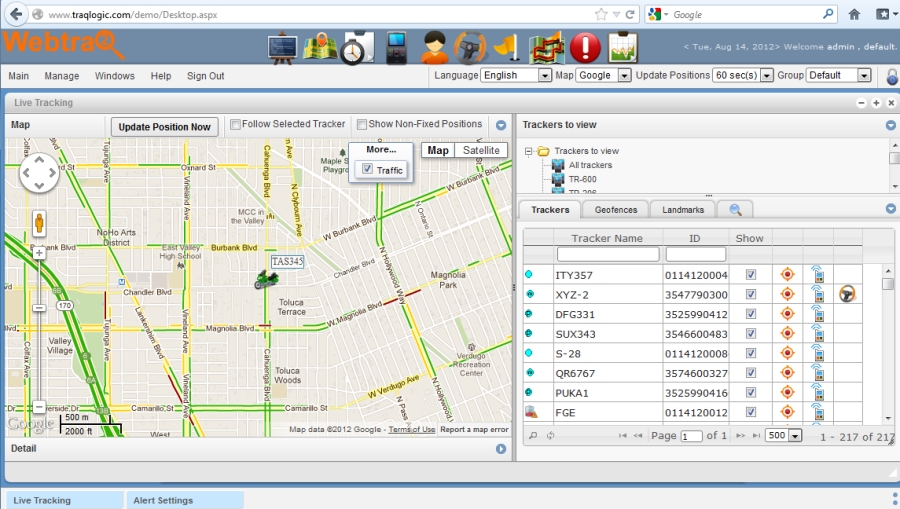Viewport: 900px width, 509px height.
Task: Click the device signal icon for FGE
Action: (x=817, y=411)
